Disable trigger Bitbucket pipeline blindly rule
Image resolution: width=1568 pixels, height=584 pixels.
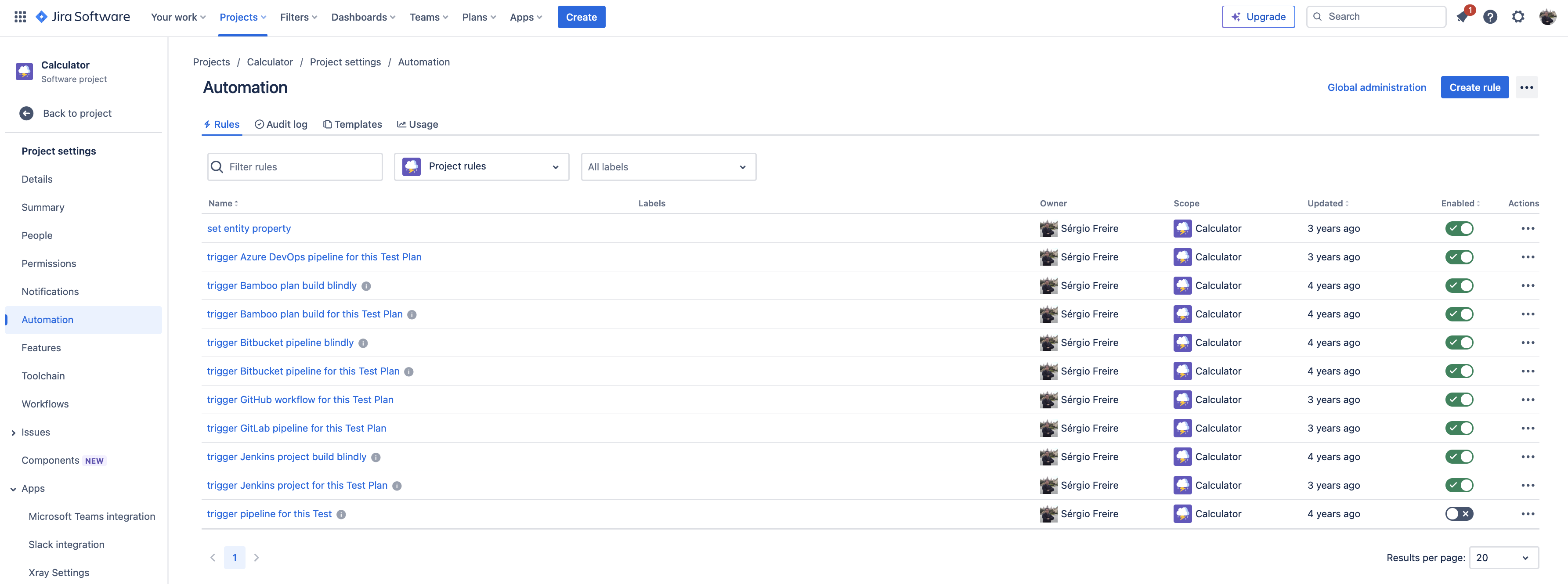[x=1459, y=343]
